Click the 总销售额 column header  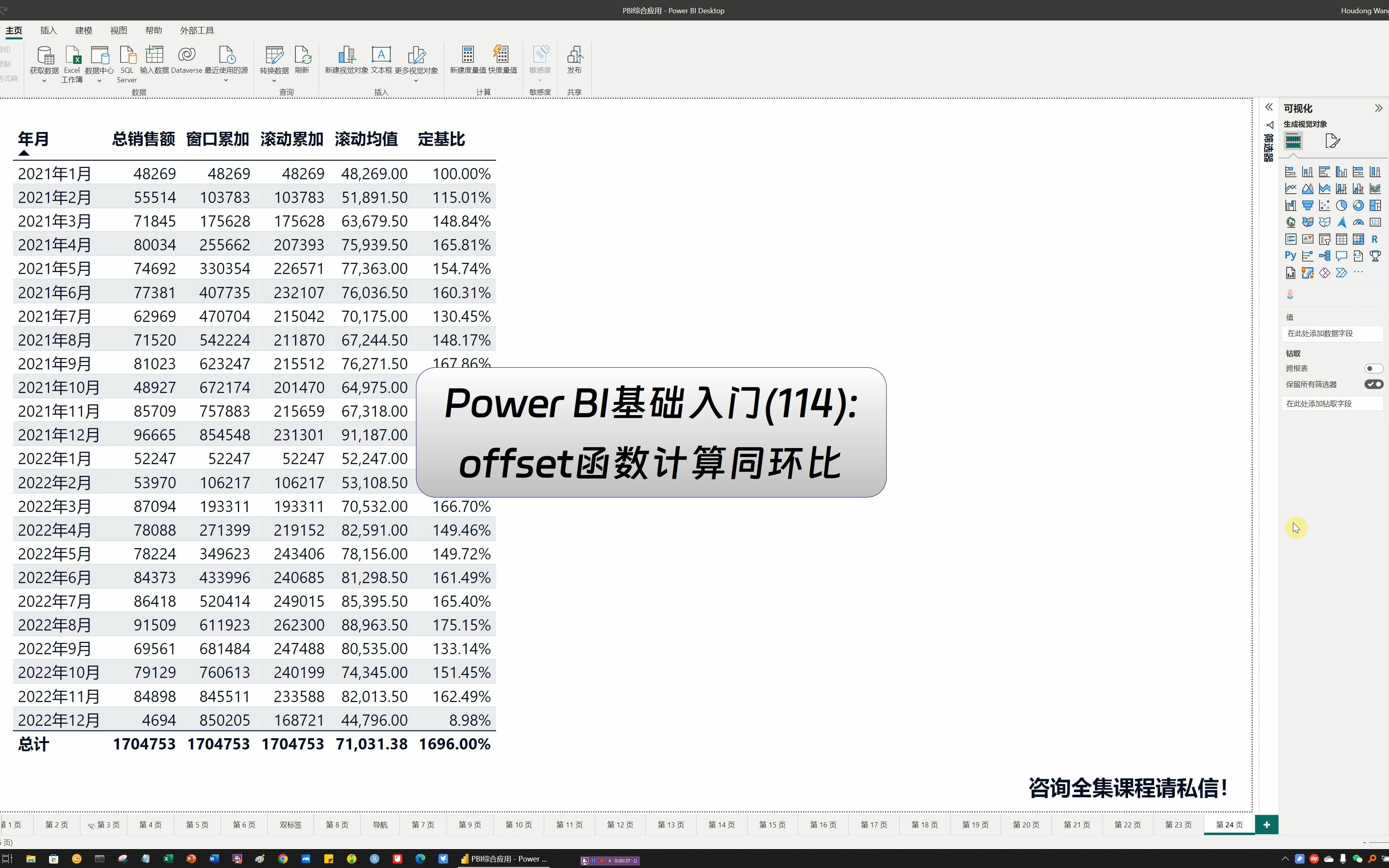click(143, 139)
